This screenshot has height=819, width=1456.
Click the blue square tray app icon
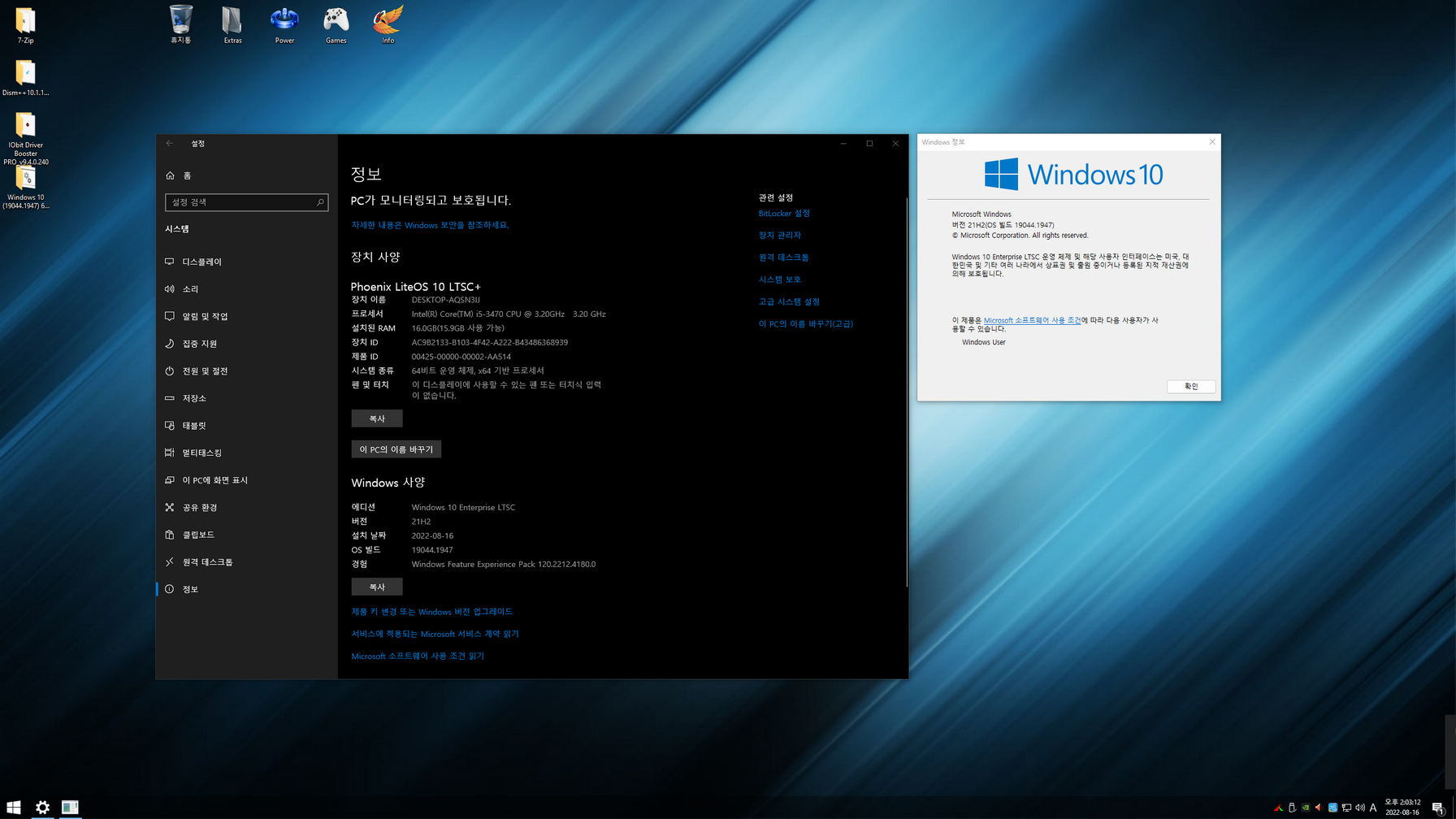point(1332,808)
